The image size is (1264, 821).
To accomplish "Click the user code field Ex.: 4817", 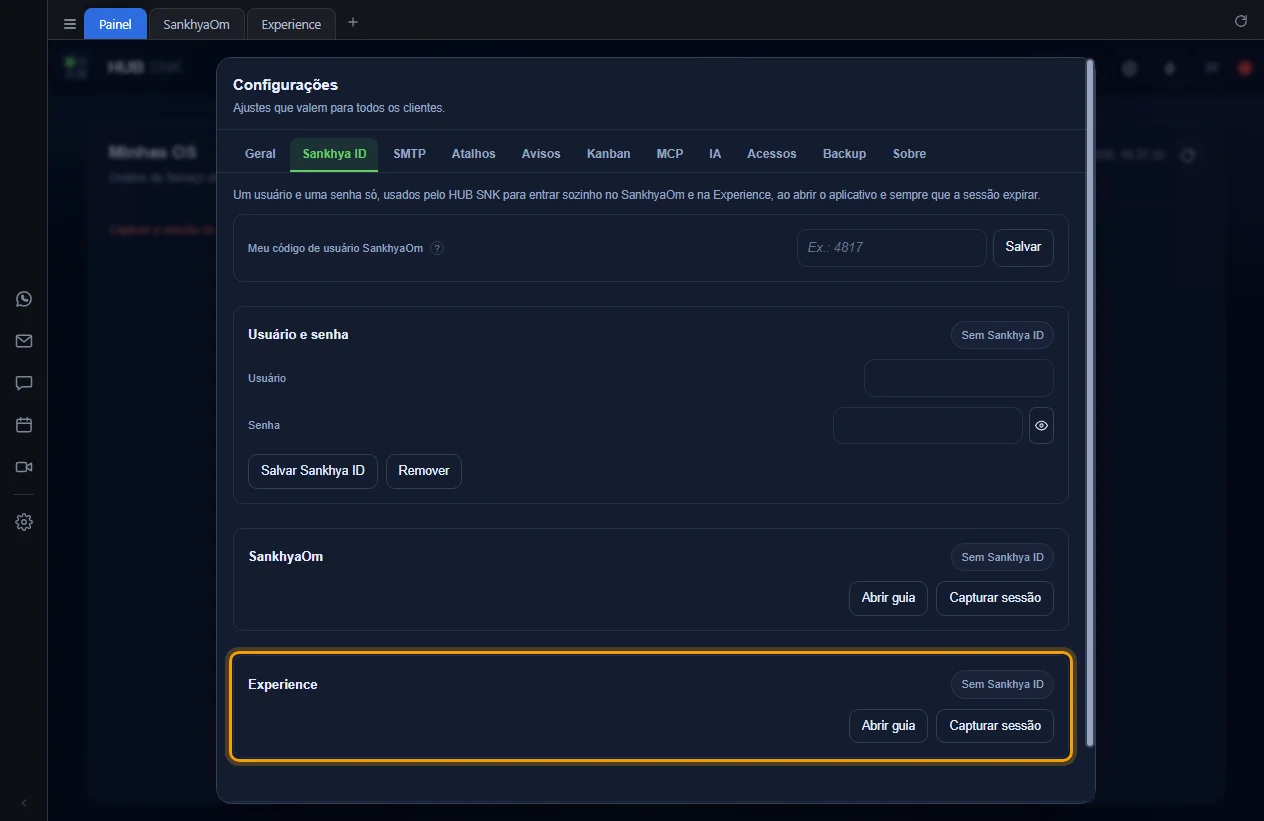I will click(891, 247).
